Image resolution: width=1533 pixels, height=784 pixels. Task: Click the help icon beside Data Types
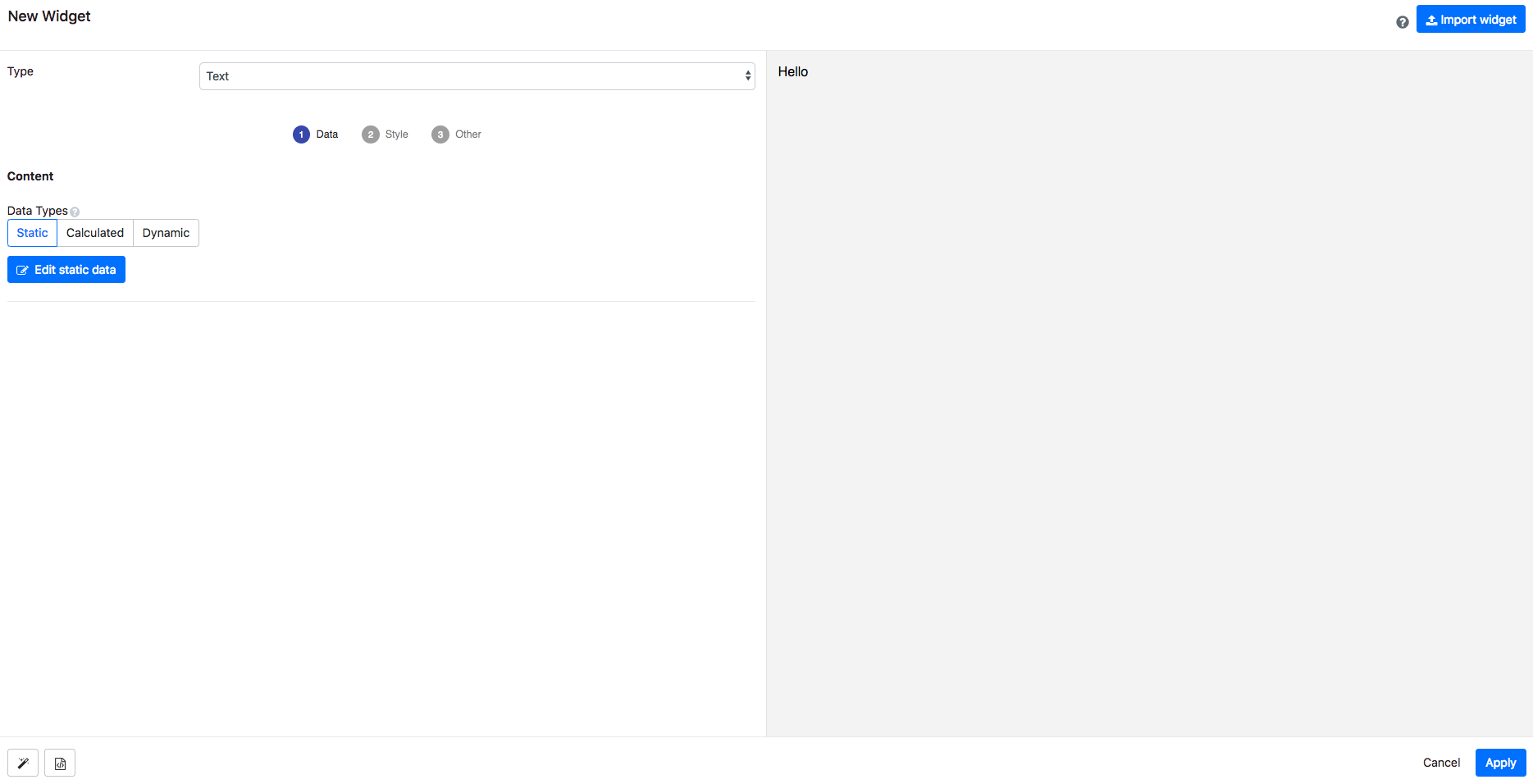click(x=75, y=212)
